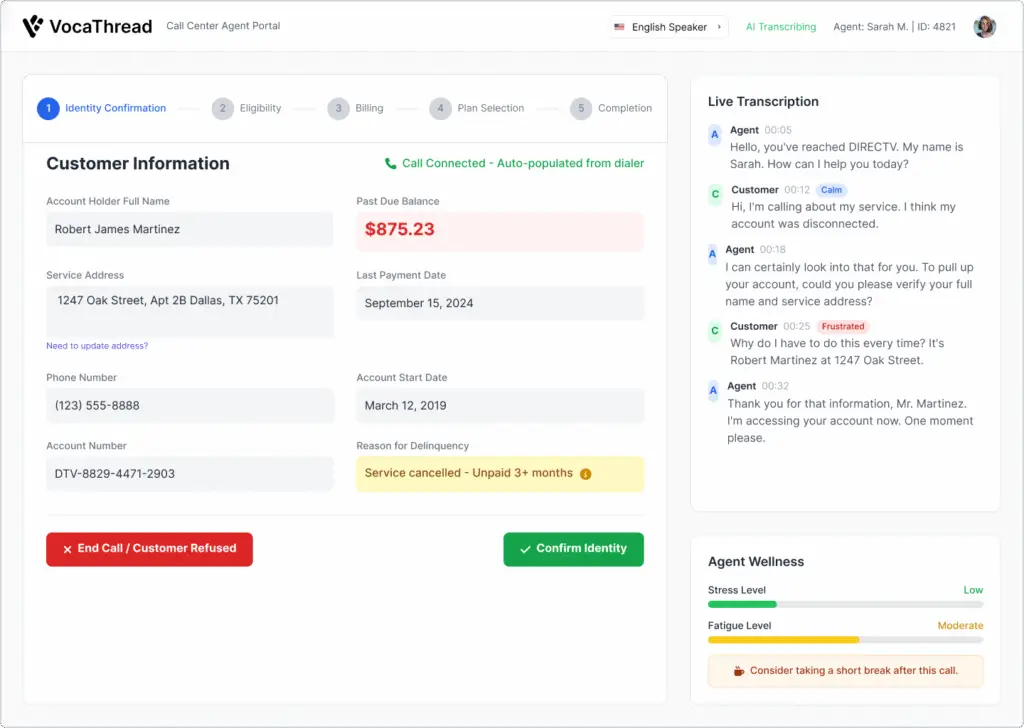1024x728 pixels.
Task: Click the coffee cup break icon
Action: coord(739,671)
